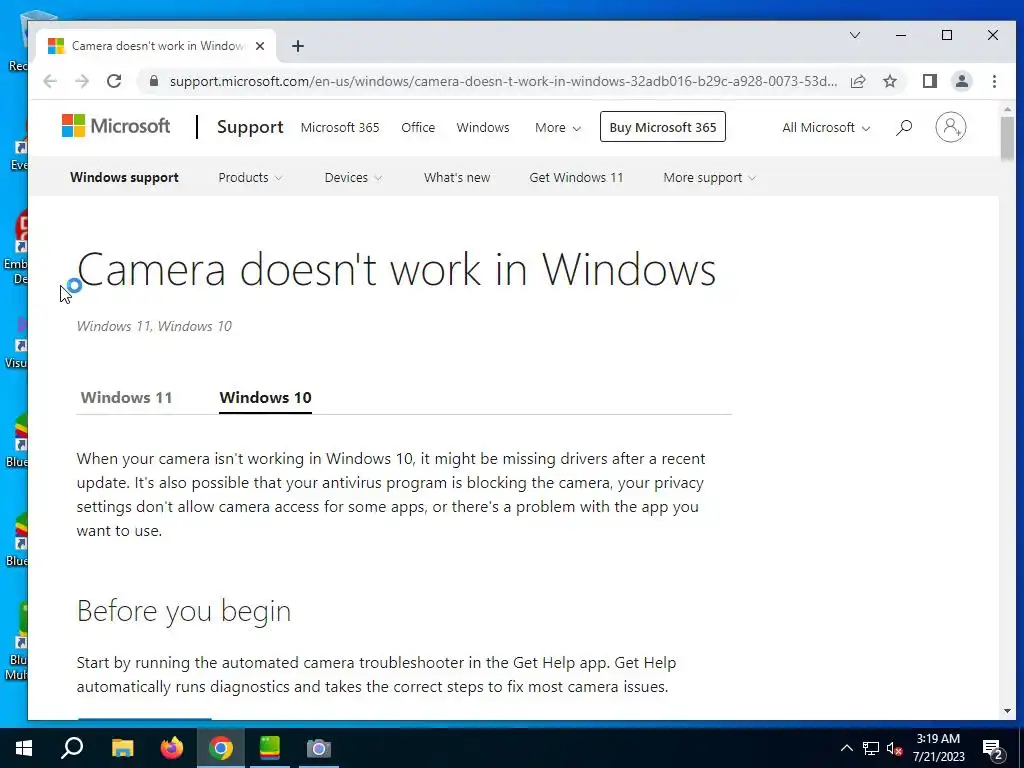Open the Chrome side panel icon
Image resolution: width=1024 pixels, height=768 pixels.
929,81
